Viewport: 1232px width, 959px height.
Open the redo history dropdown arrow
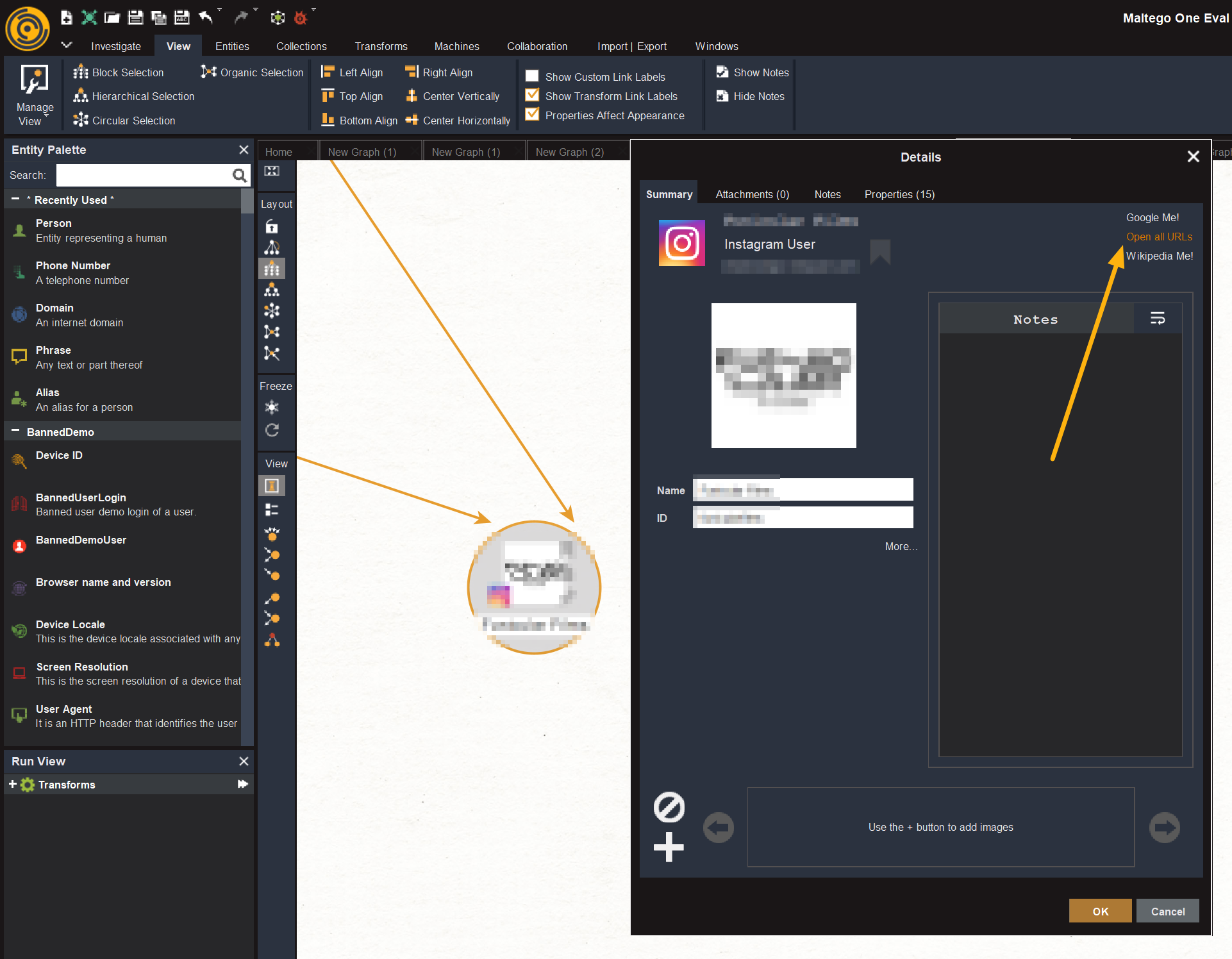256,10
